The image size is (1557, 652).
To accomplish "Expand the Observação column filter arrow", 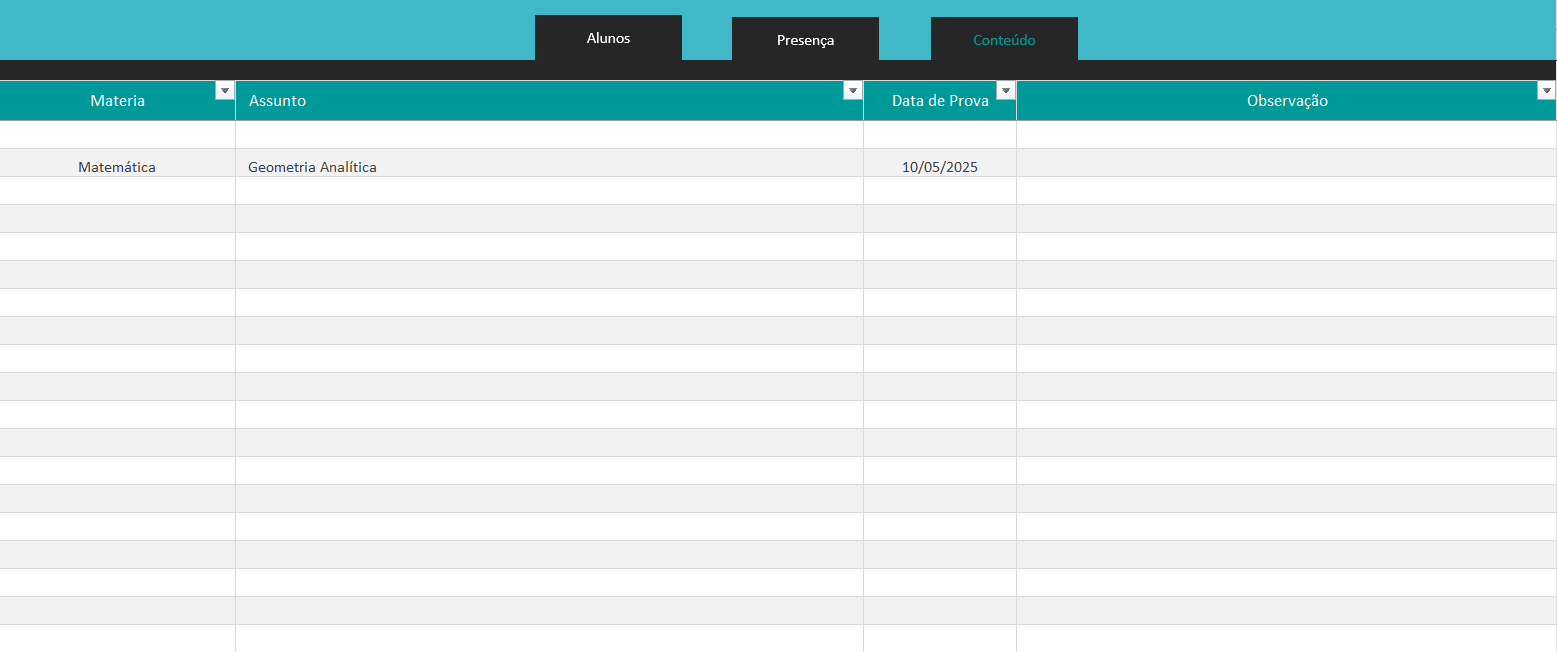I will click(x=1546, y=91).
